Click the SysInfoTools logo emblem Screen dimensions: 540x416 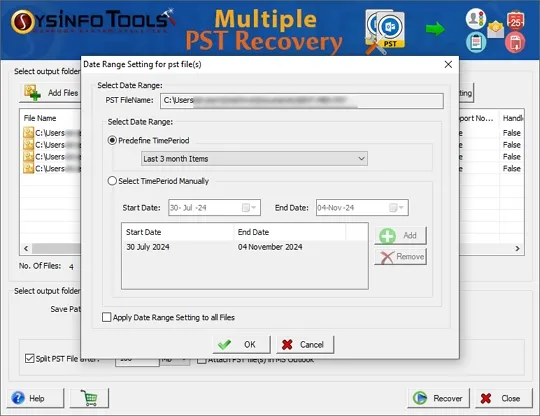23,22
